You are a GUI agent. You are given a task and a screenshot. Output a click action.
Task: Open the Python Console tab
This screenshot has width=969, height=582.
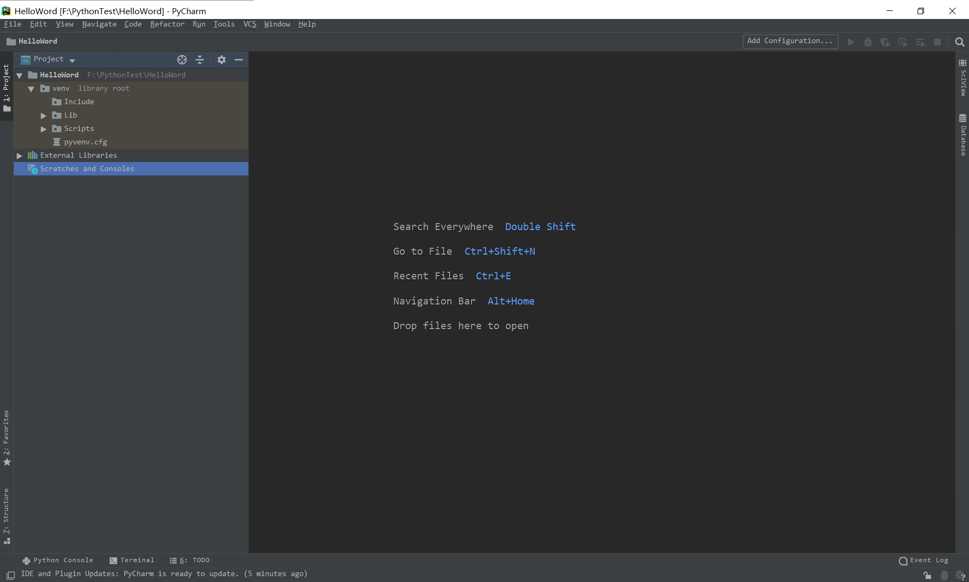pos(57,560)
